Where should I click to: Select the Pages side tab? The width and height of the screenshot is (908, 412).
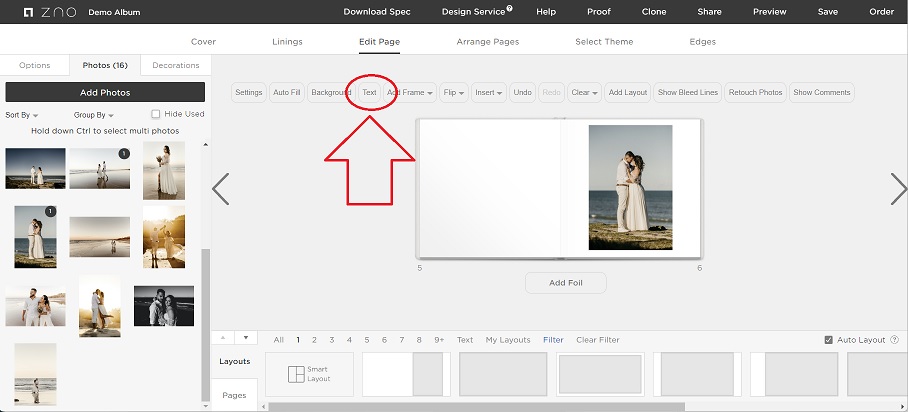(235, 395)
